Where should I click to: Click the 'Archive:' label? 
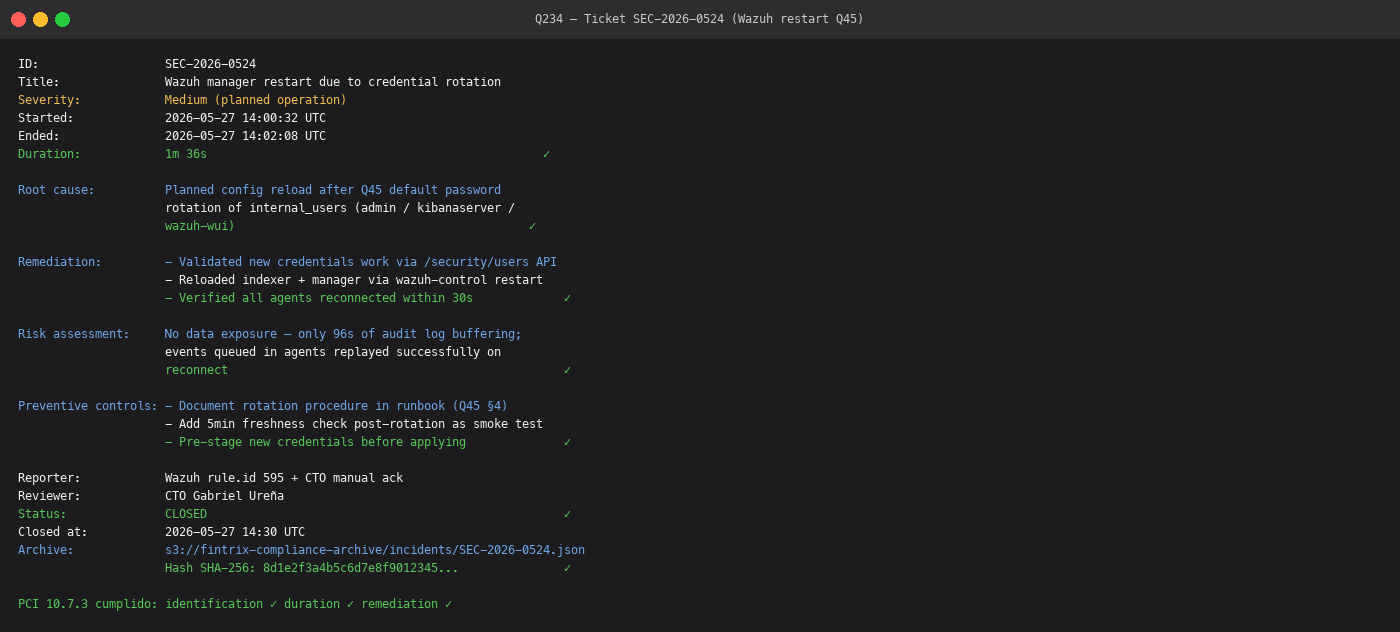point(46,550)
